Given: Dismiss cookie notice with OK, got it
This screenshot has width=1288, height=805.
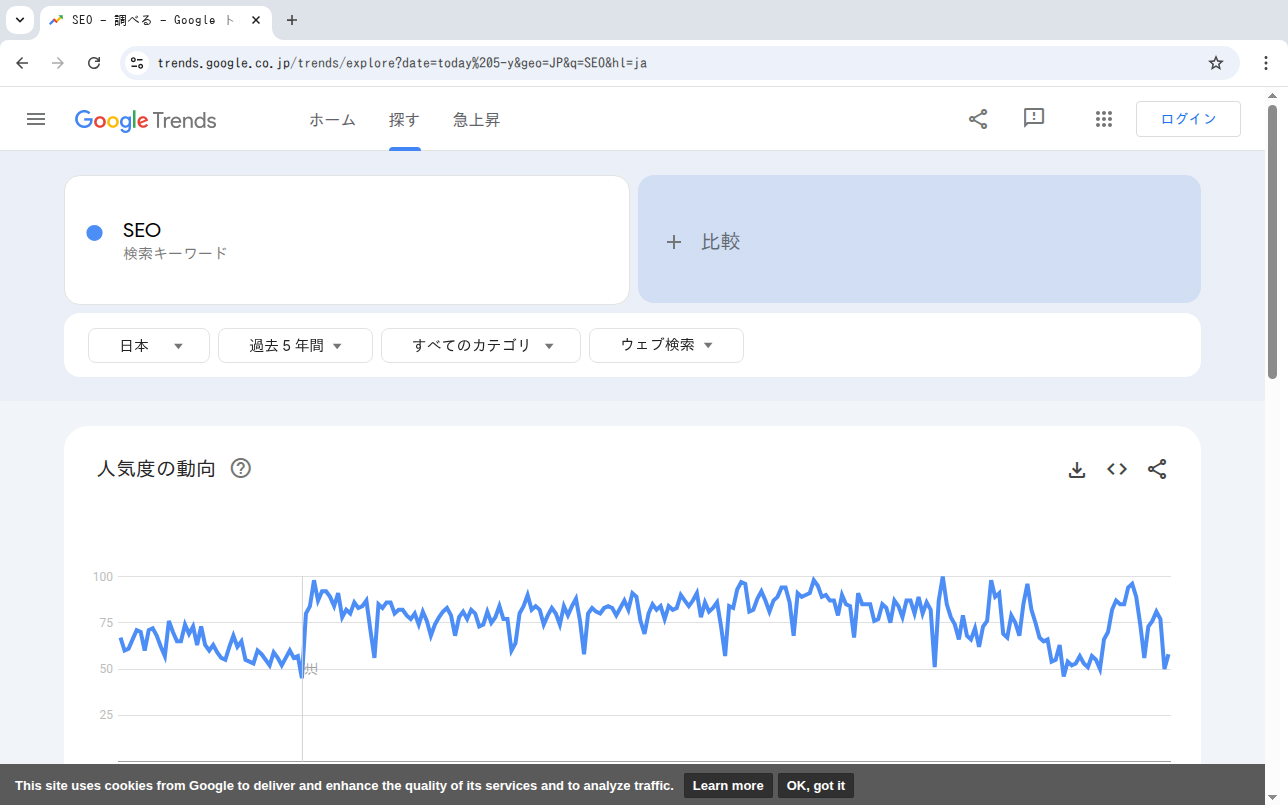Looking at the screenshot, I should click(815, 785).
